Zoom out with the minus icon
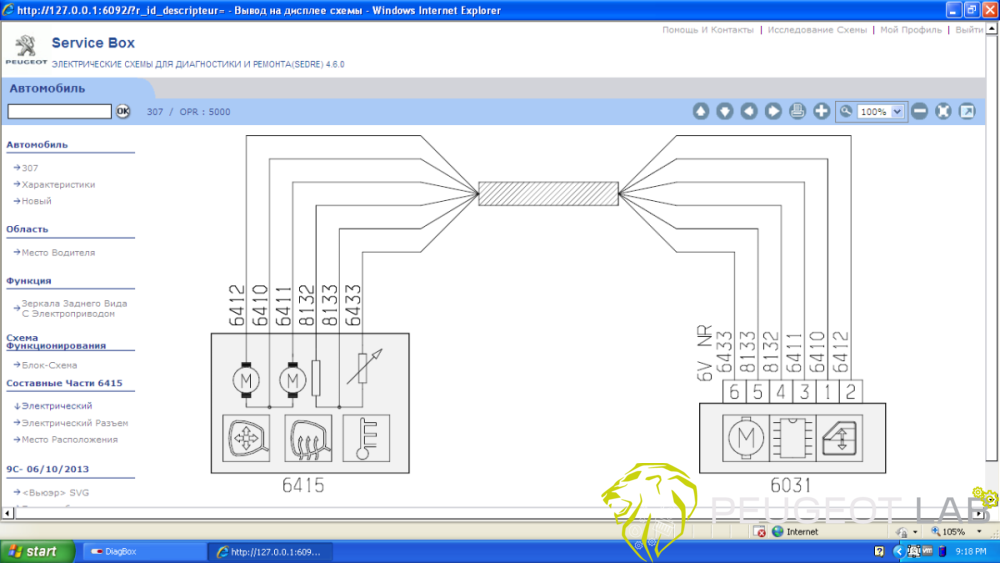 tap(920, 111)
